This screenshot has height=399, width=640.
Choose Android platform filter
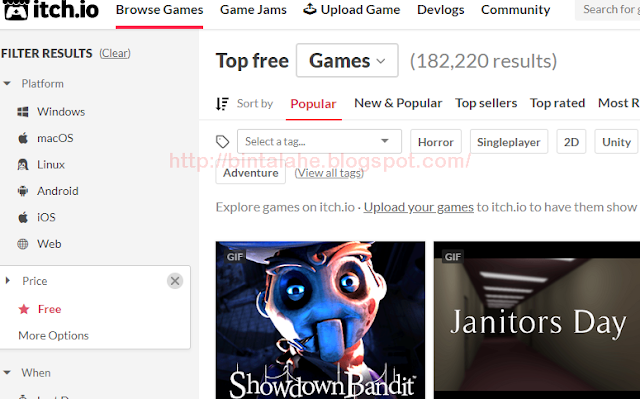58,191
